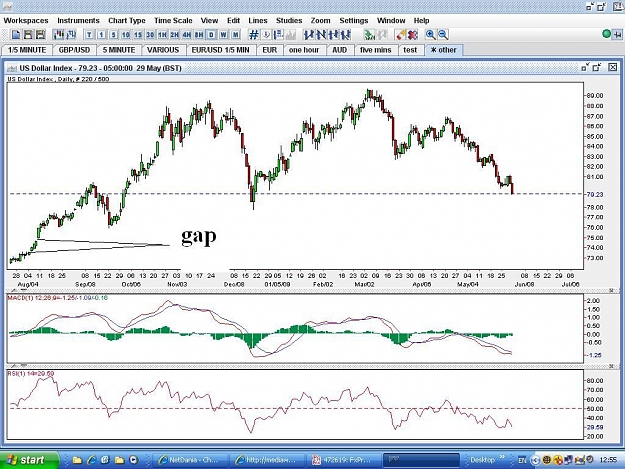The height and width of the screenshot is (469, 625).
Task: Open the Studies menu
Action: tap(289, 20)
